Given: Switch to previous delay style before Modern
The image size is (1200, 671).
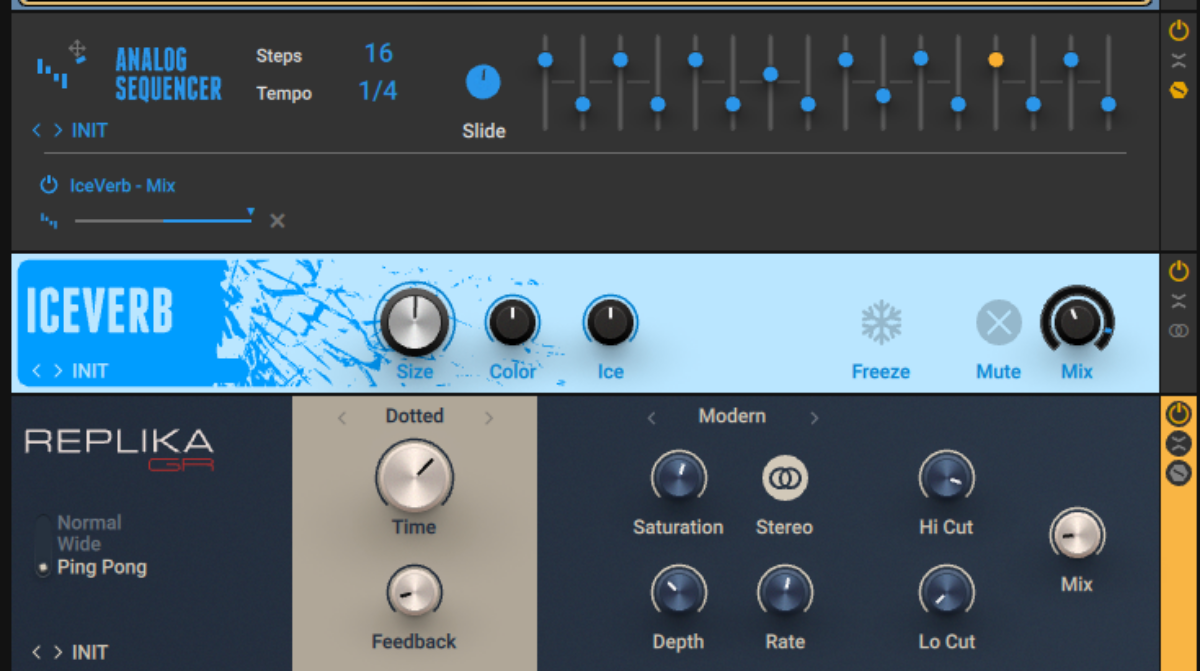Looking at the screenshot, I should click(652, 418).
